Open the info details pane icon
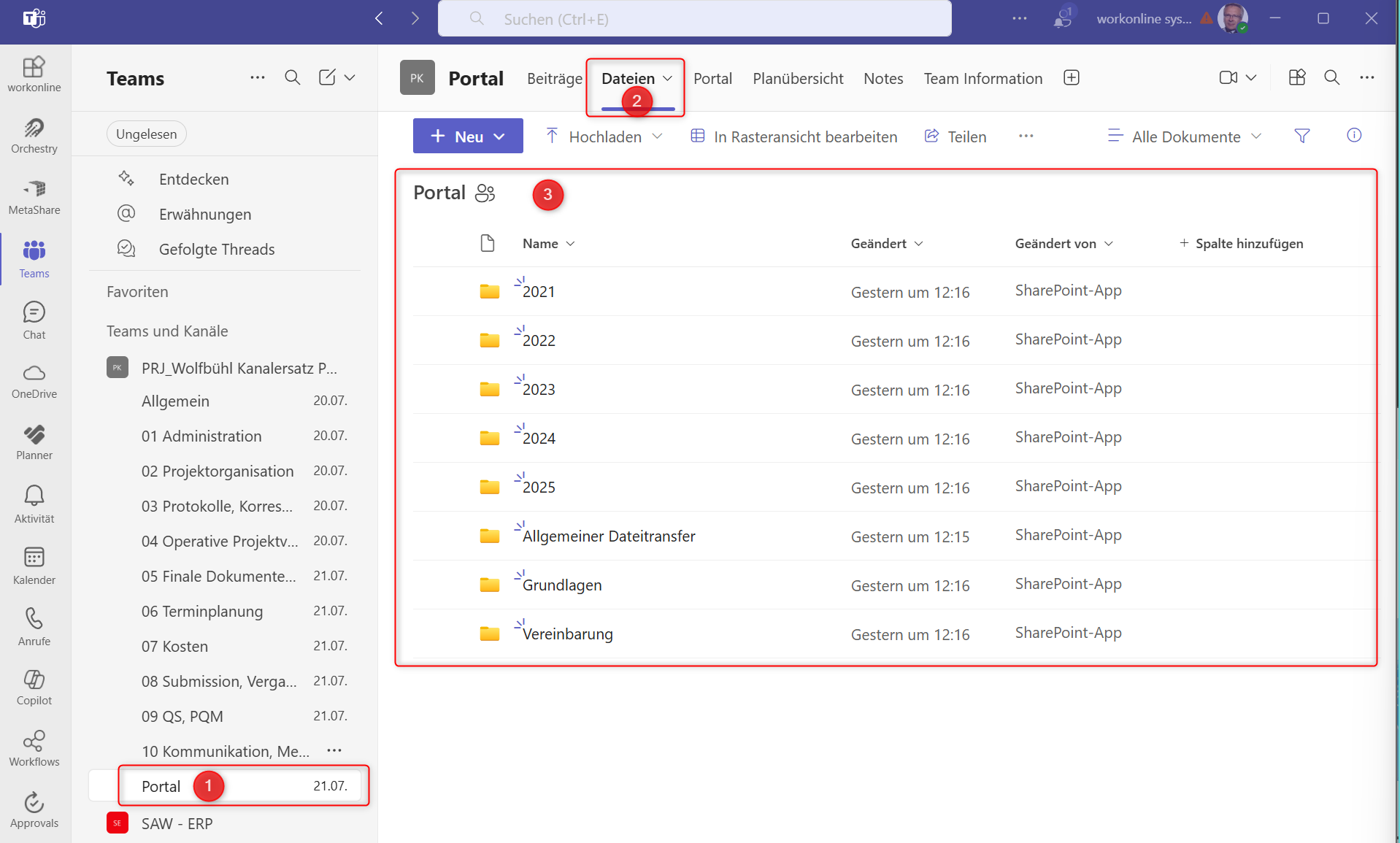The width and height of the screenshot is (1400, 843). [x=1353, y=136]
